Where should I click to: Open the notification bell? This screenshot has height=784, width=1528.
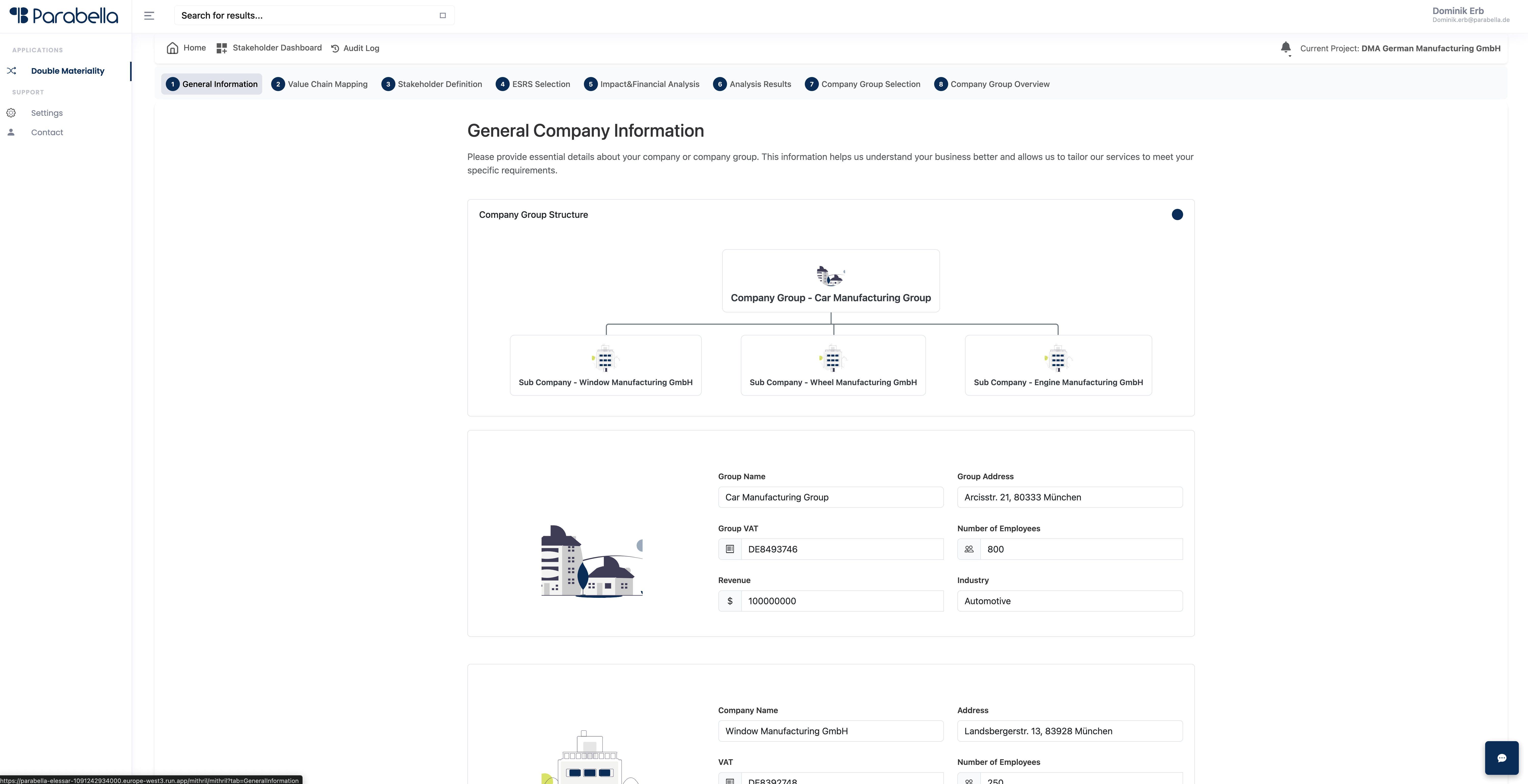tap(1285, 48)
